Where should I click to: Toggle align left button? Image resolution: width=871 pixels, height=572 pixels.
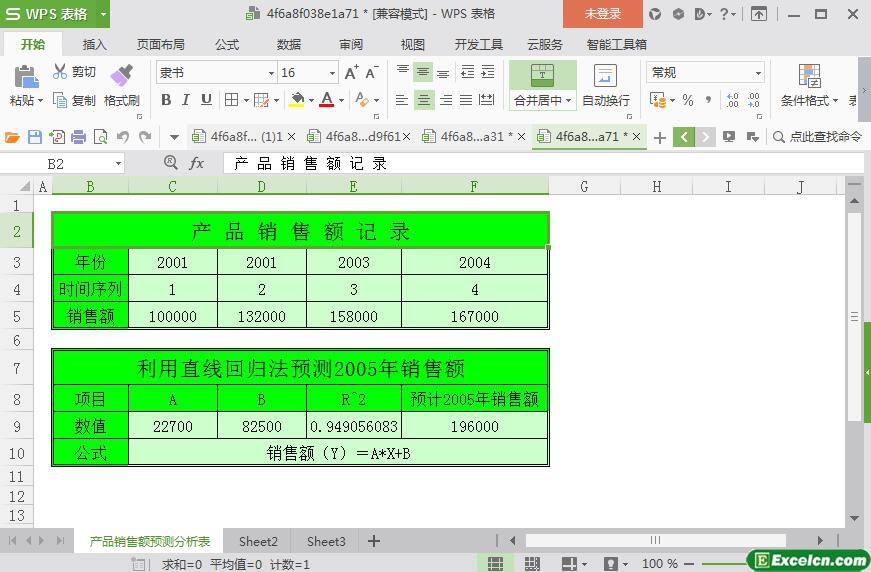402,100
